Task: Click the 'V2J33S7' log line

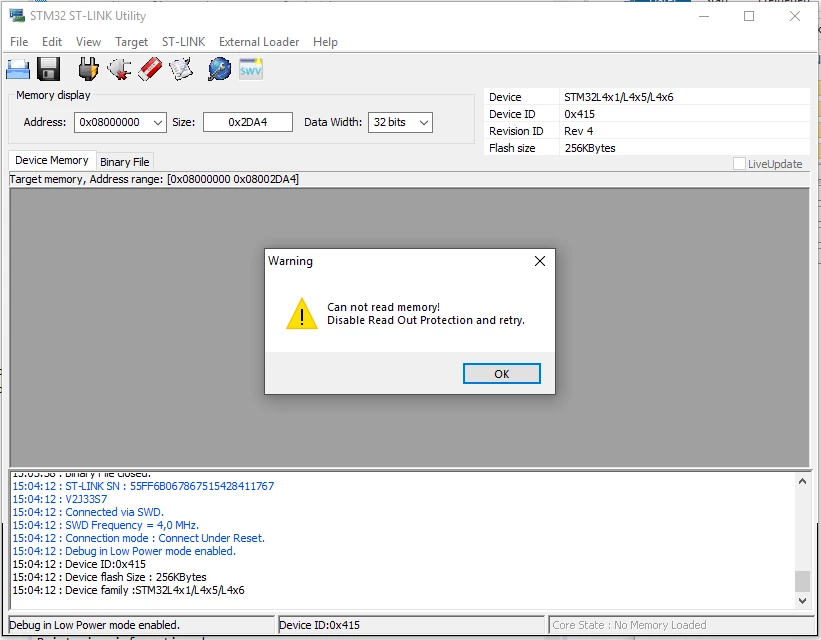Action: point(60,499)
